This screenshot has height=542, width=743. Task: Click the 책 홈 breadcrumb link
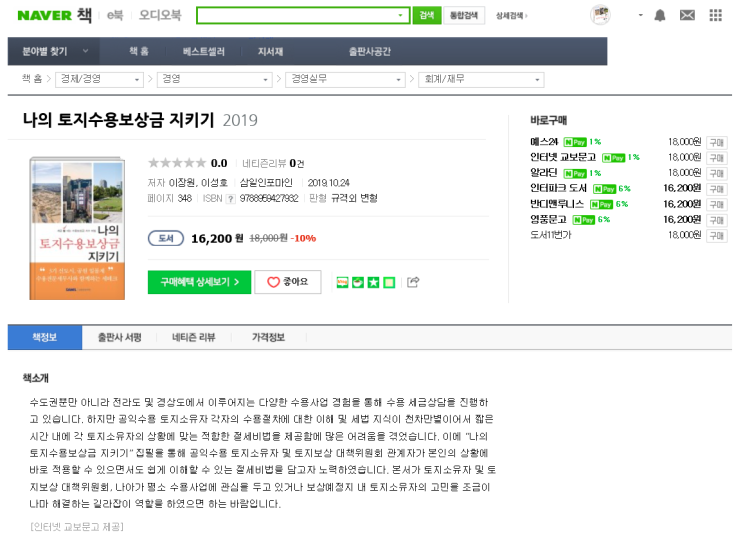point(32,79)
